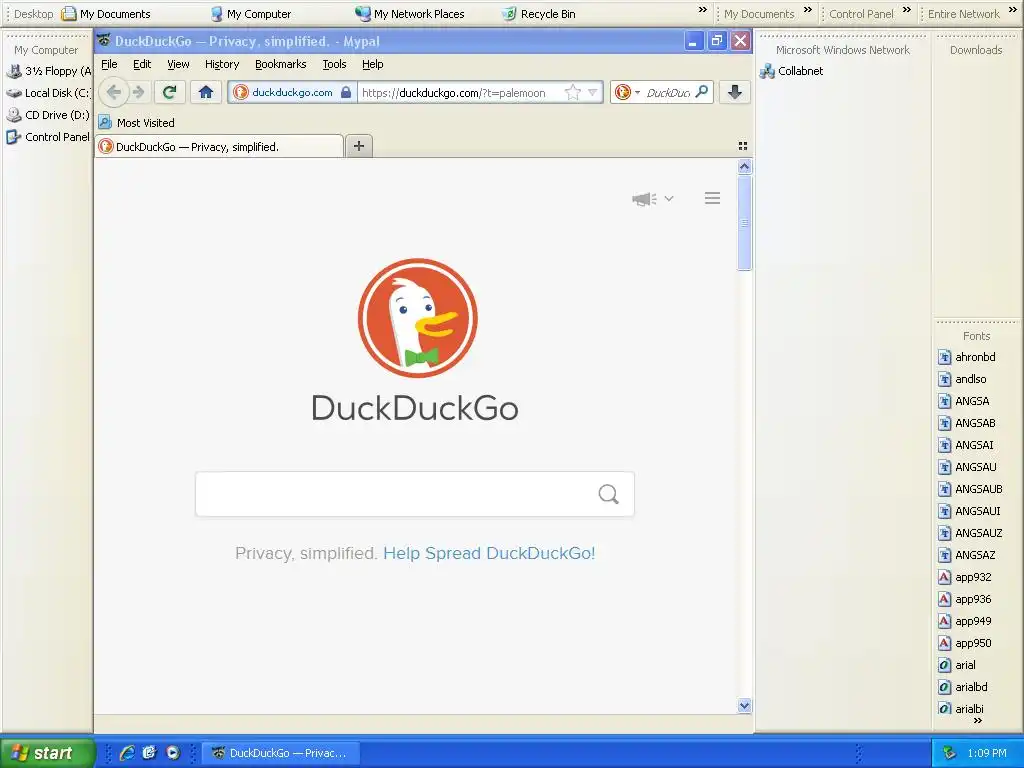The height and width of the screenshot is (768, 1024).
Task: Open the arial font file
Action: pos(957,665)
